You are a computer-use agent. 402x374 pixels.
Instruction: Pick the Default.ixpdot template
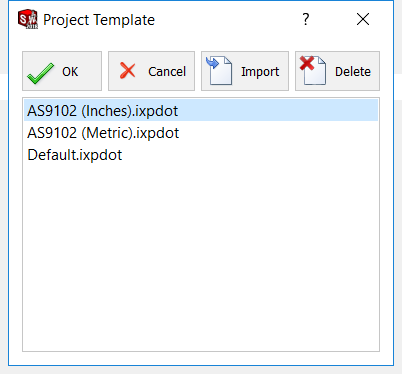click(x=201, y=155)
